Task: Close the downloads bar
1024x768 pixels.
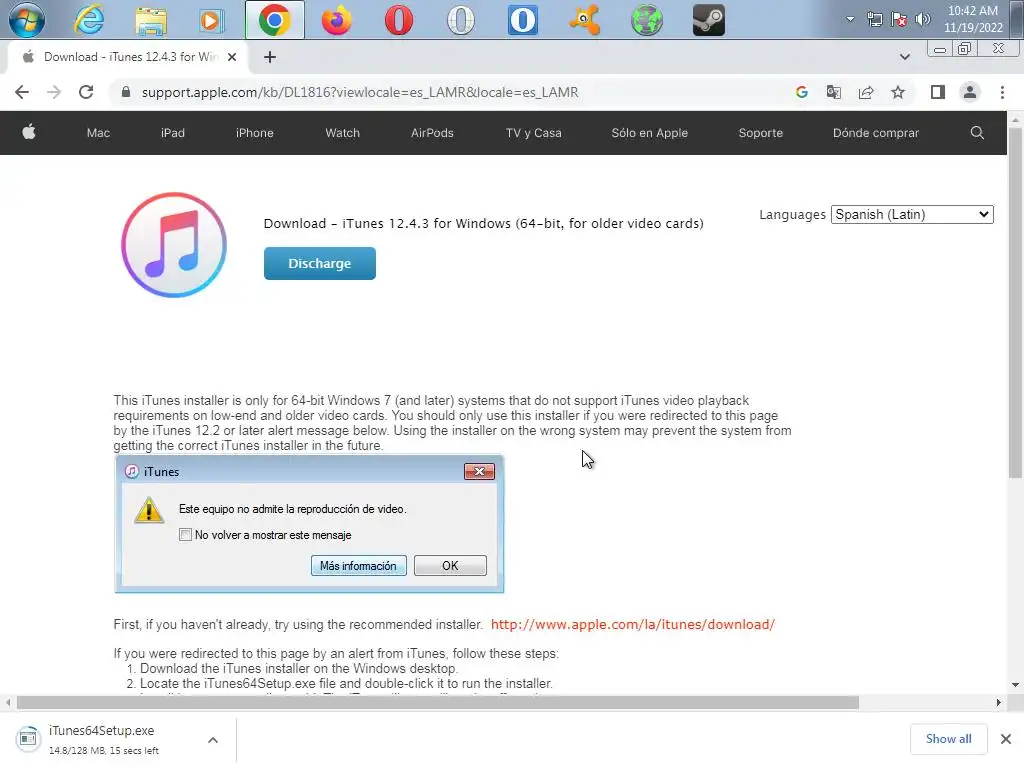Action: tap(1006, 739)
